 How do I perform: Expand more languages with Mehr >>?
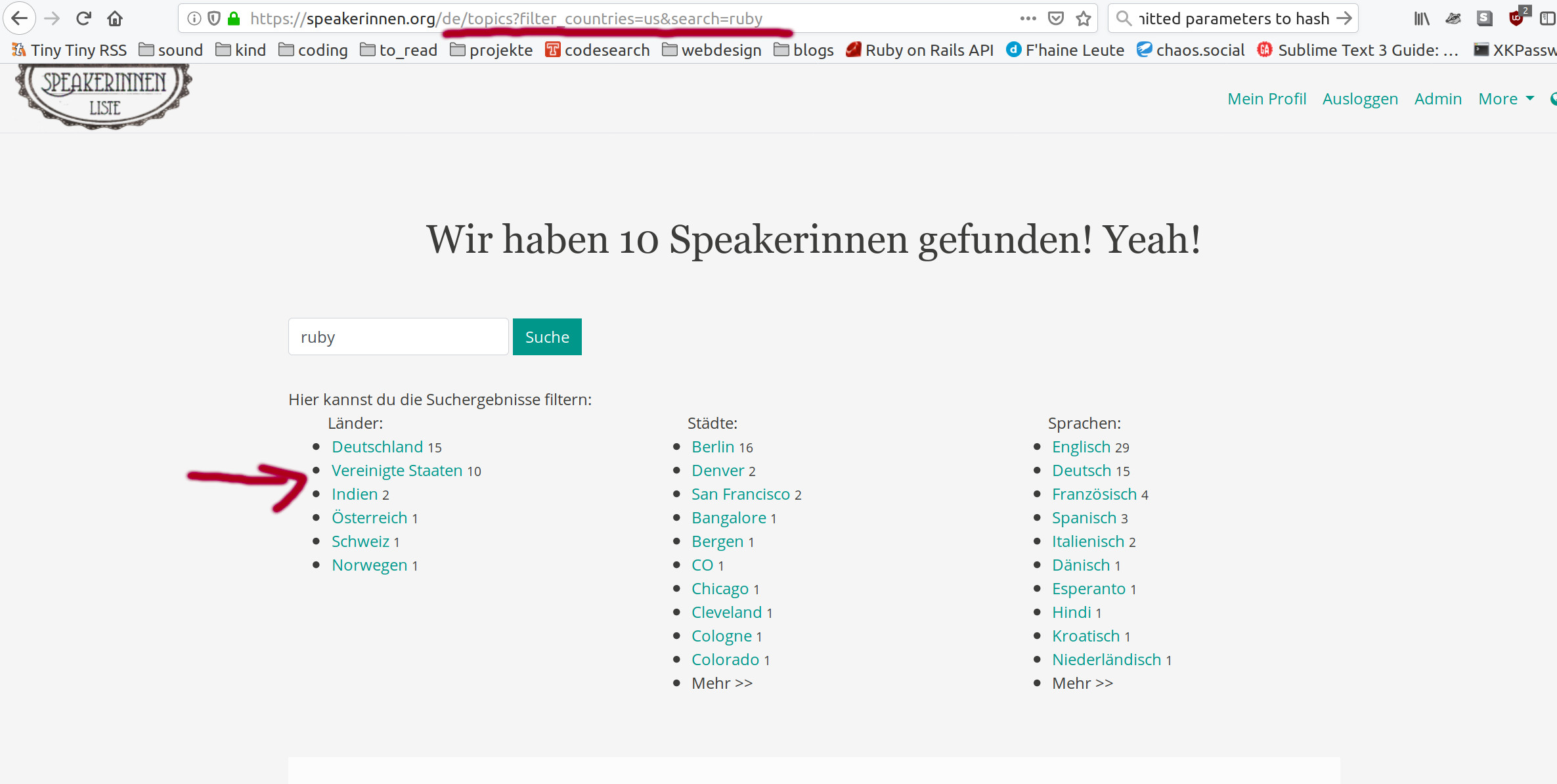[1082, 683]
